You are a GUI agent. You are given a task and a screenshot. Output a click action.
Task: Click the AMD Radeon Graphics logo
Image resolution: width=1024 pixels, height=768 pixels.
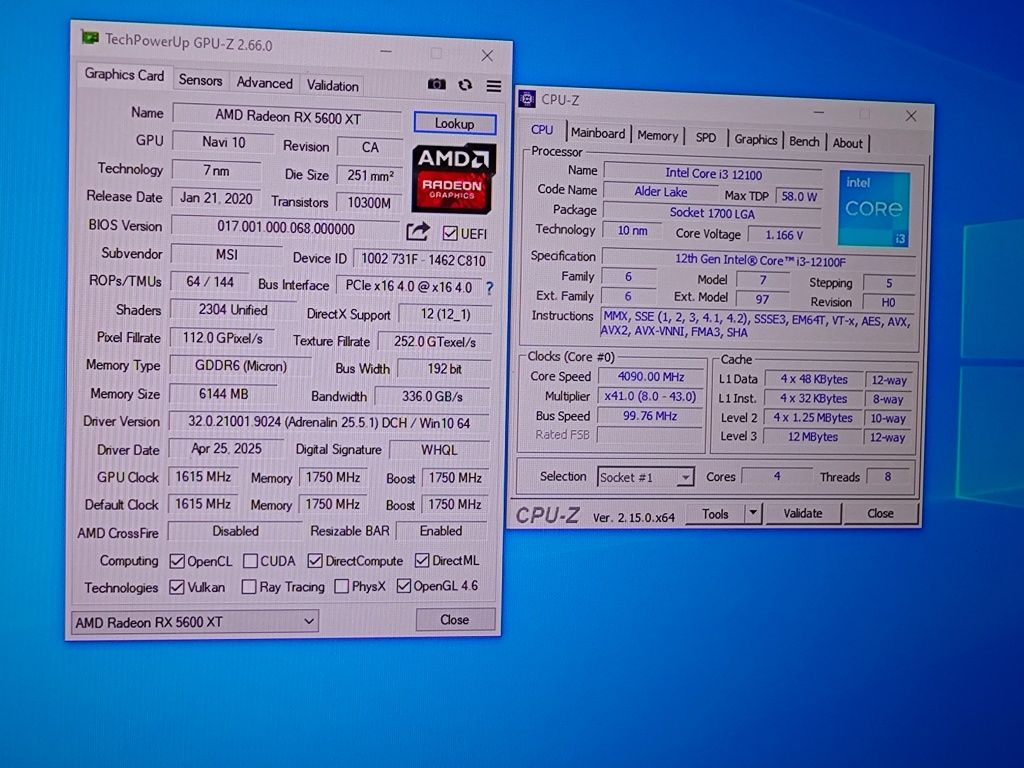coord(453,178)
